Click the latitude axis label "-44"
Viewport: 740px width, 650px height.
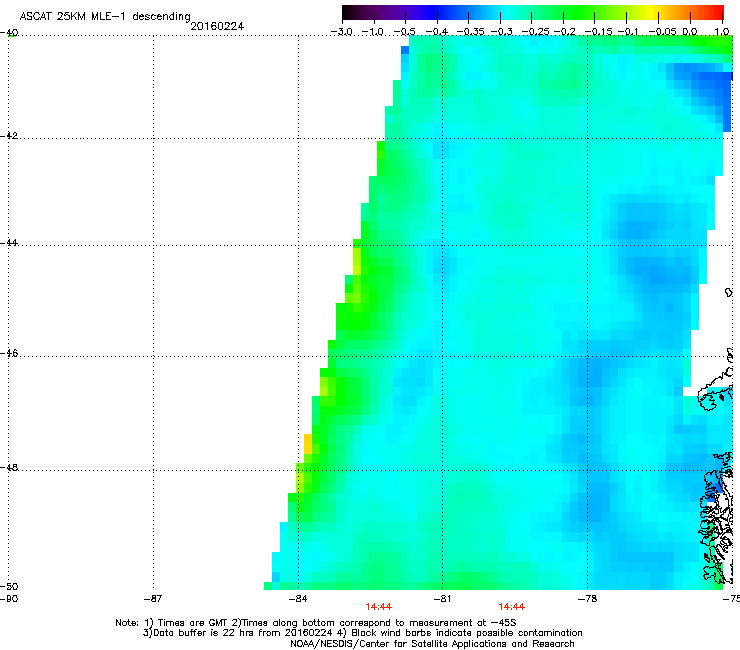(9, 243)
